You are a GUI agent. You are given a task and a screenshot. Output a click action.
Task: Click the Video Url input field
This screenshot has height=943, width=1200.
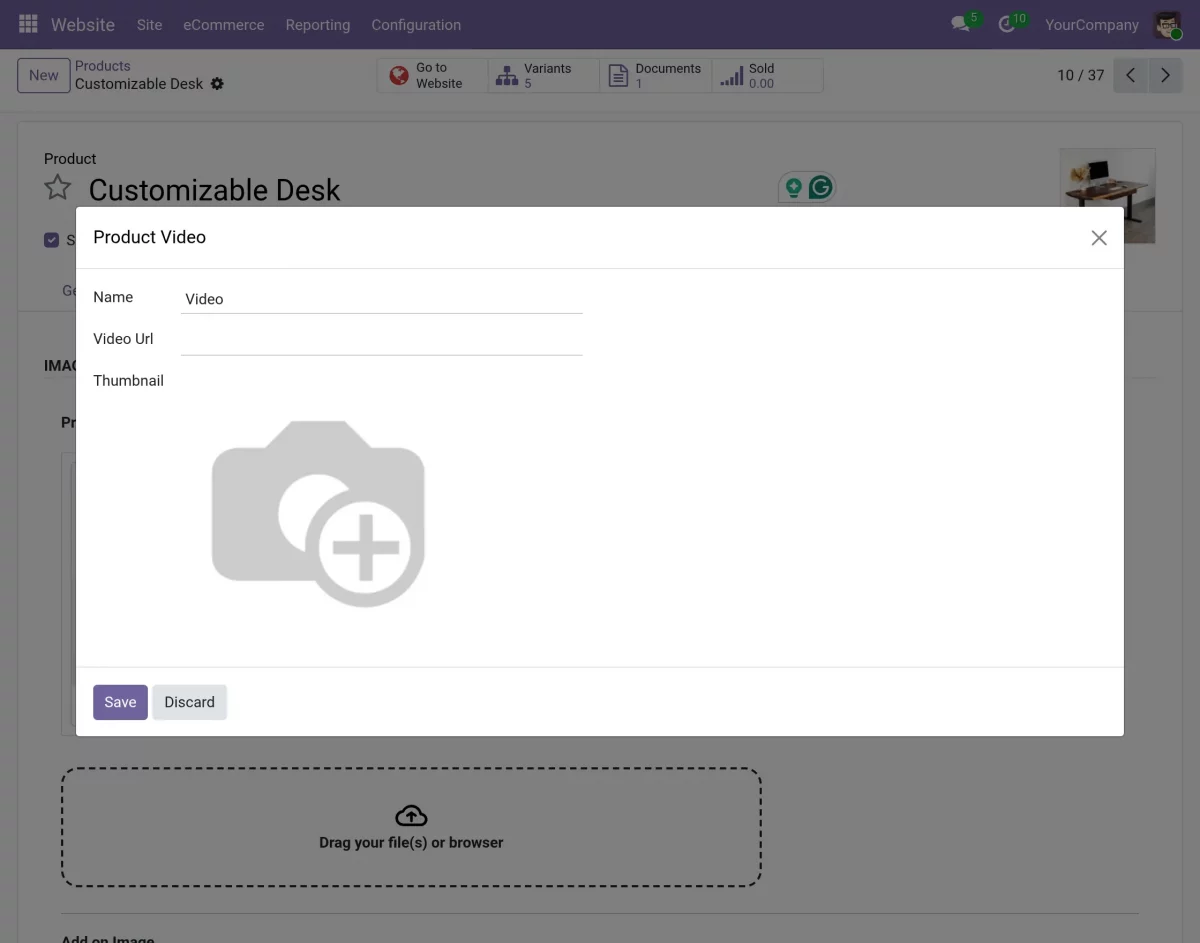(x=382, y=340)
